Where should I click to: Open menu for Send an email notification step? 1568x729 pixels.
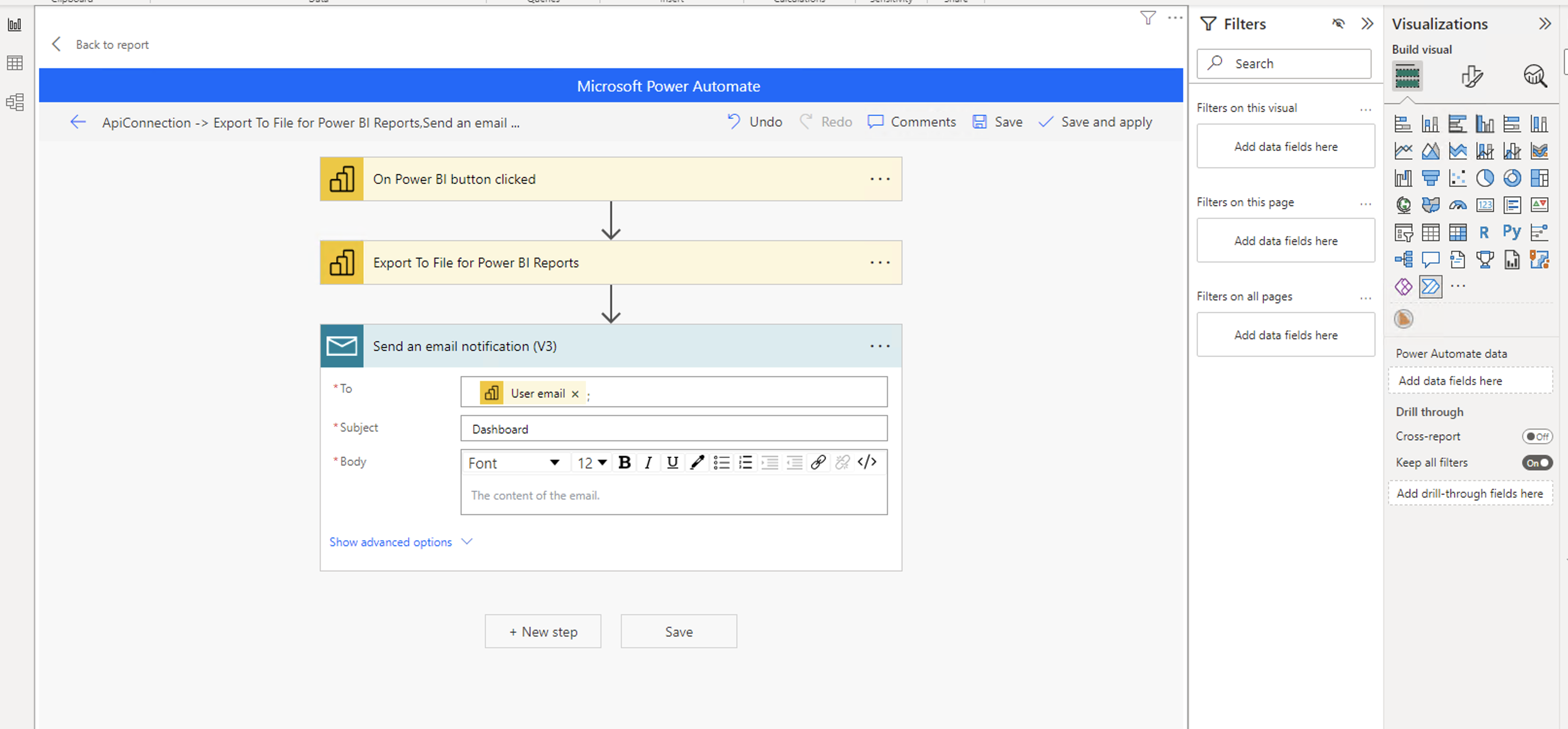pos(880,346)
